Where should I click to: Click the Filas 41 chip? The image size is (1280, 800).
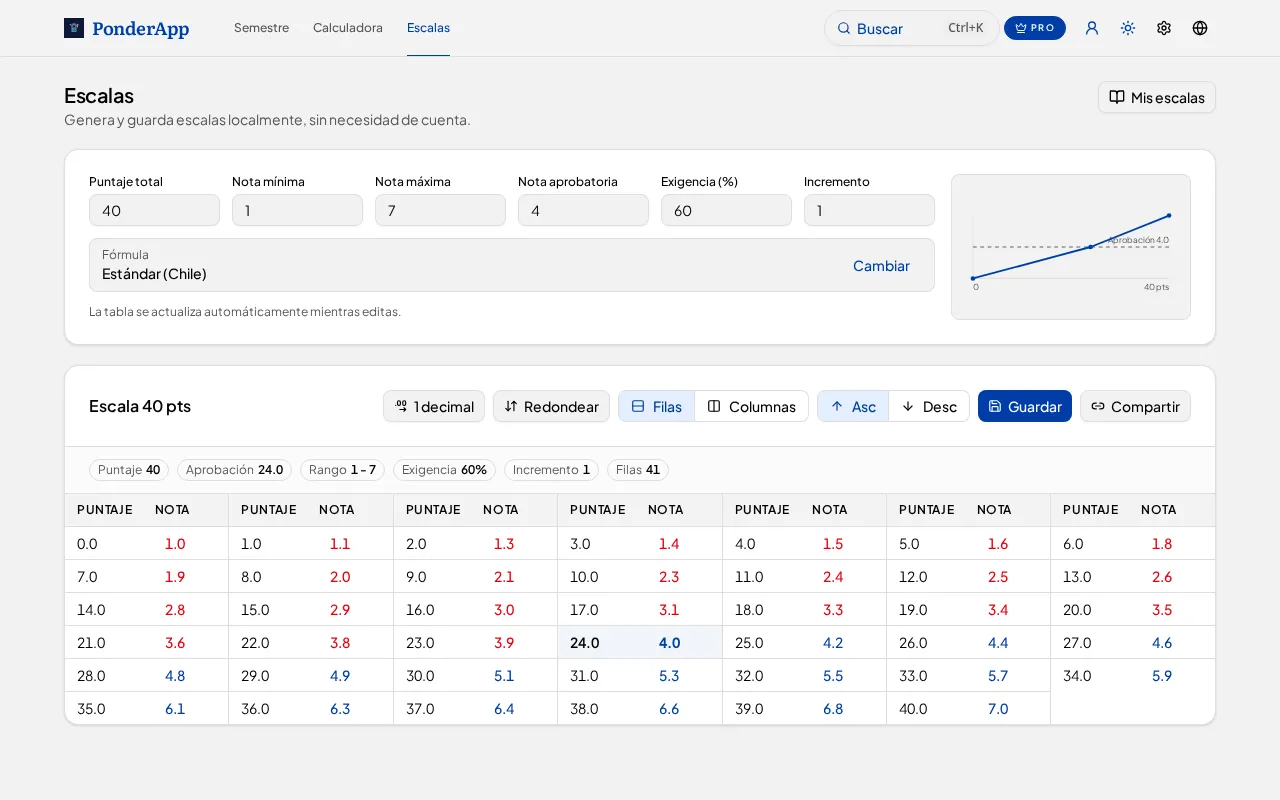click(638, 470)
